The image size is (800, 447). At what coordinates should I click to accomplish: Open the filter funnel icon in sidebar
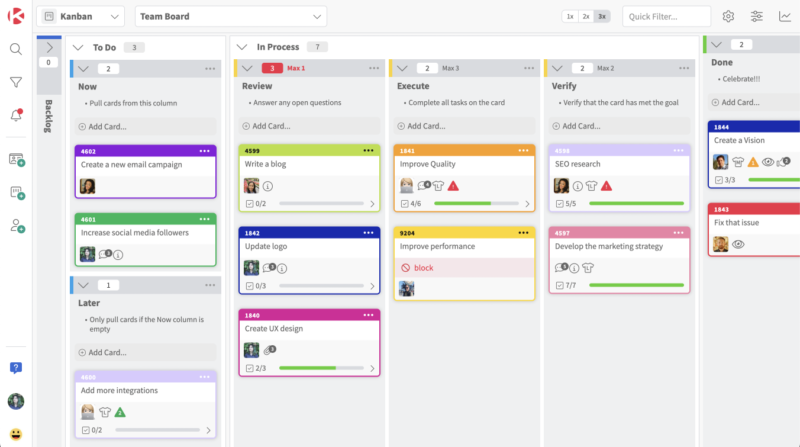pos(16,82)
